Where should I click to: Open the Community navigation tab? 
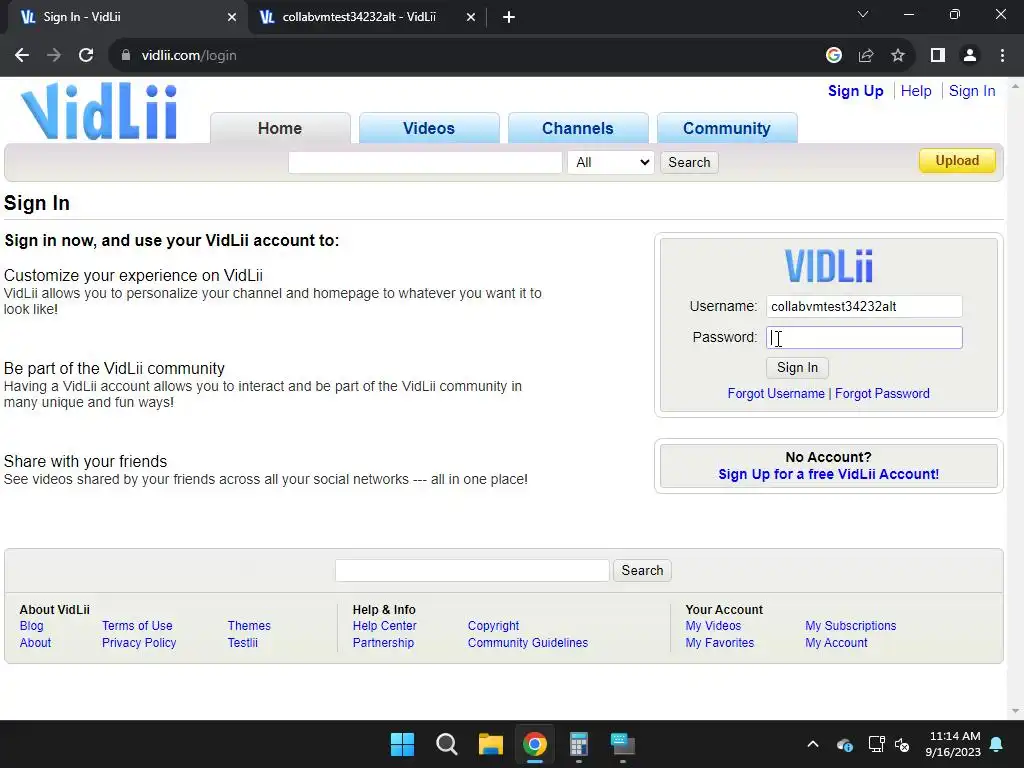coord(727,128)
